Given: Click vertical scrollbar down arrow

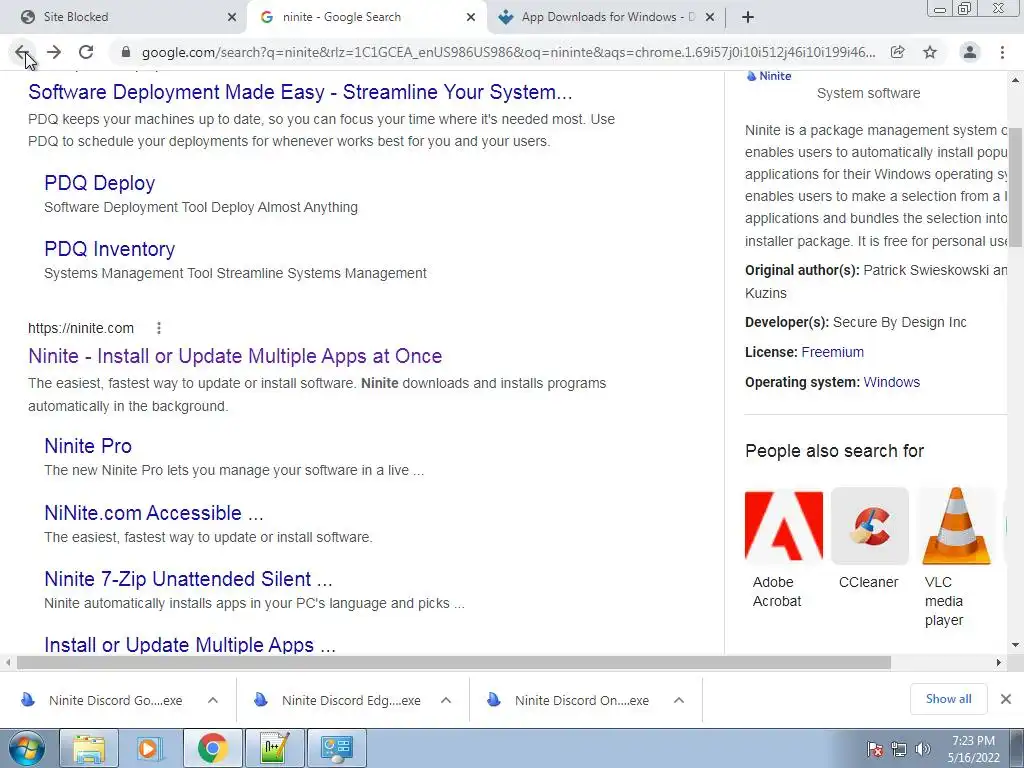Looking at the screenshot, I should point(1016,645).
